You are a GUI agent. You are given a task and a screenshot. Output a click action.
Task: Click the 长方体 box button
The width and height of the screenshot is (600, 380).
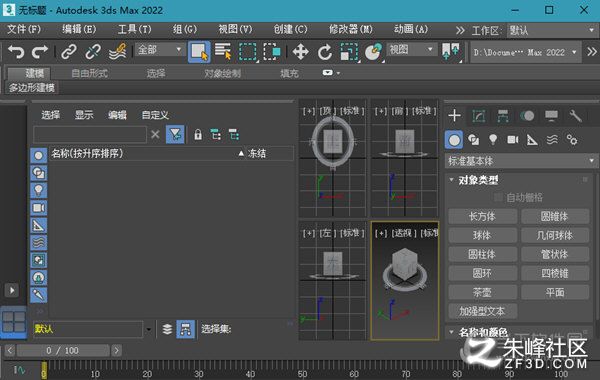pyautogui.click(x=482, y=216)
